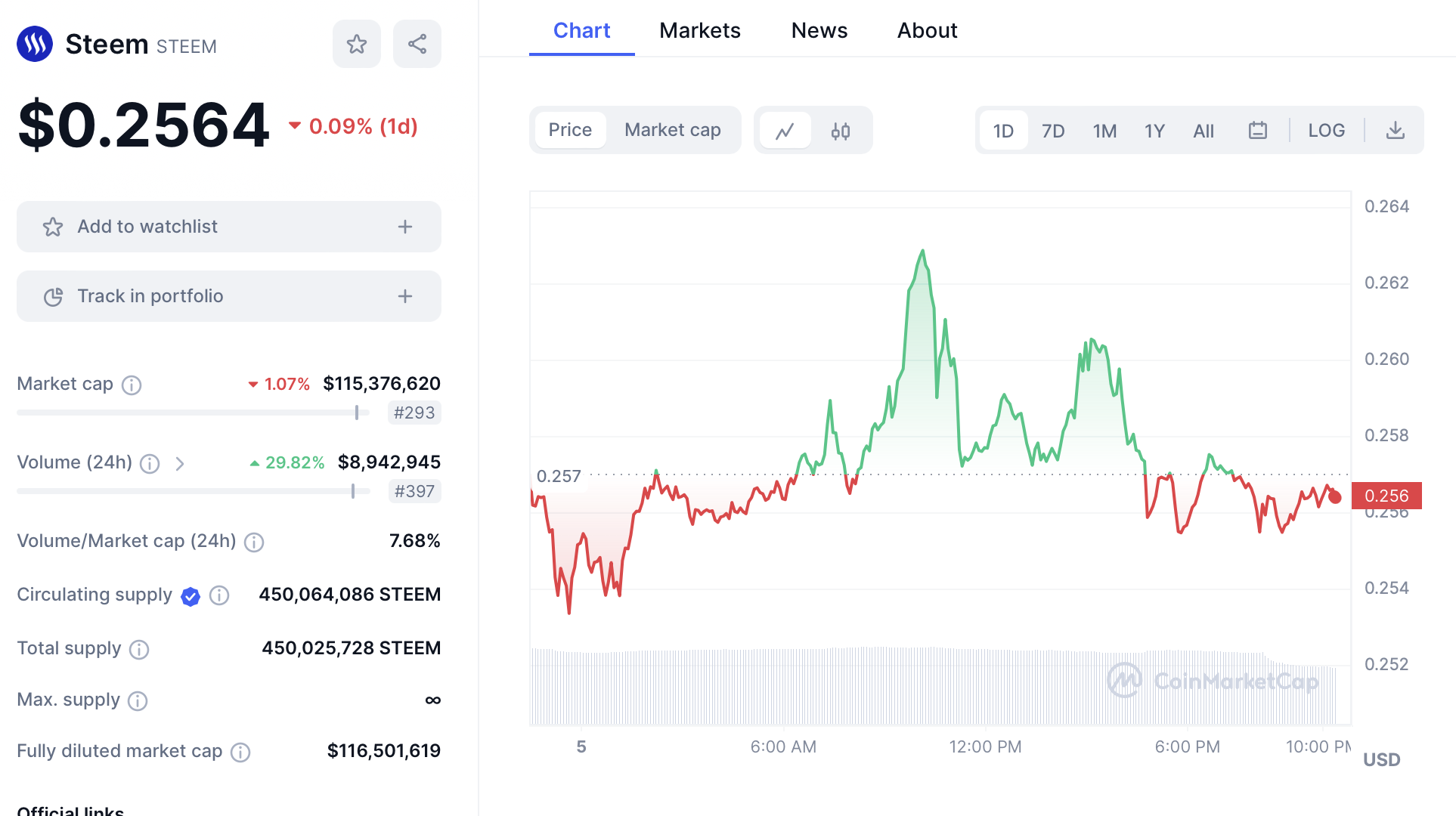
Task: Open the Markets tab
Action: (x=699, y=30)
